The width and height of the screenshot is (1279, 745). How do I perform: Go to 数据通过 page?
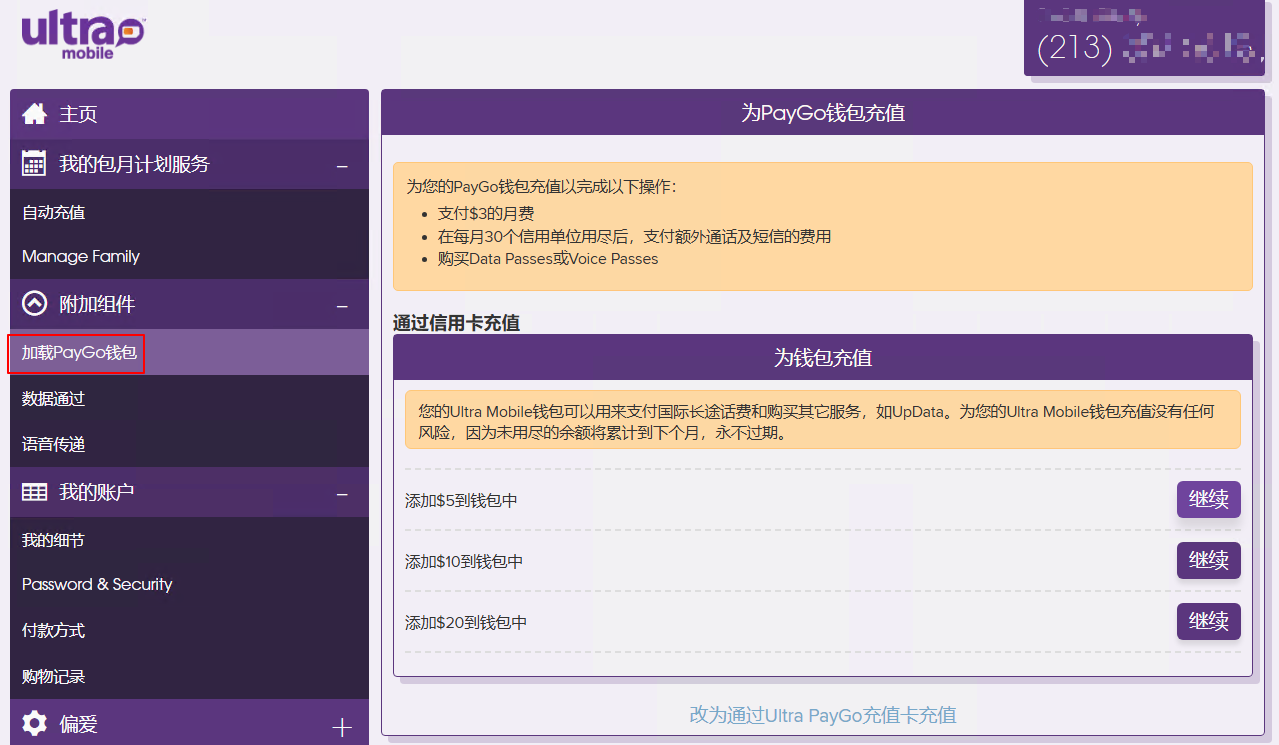tap(54, 399)
